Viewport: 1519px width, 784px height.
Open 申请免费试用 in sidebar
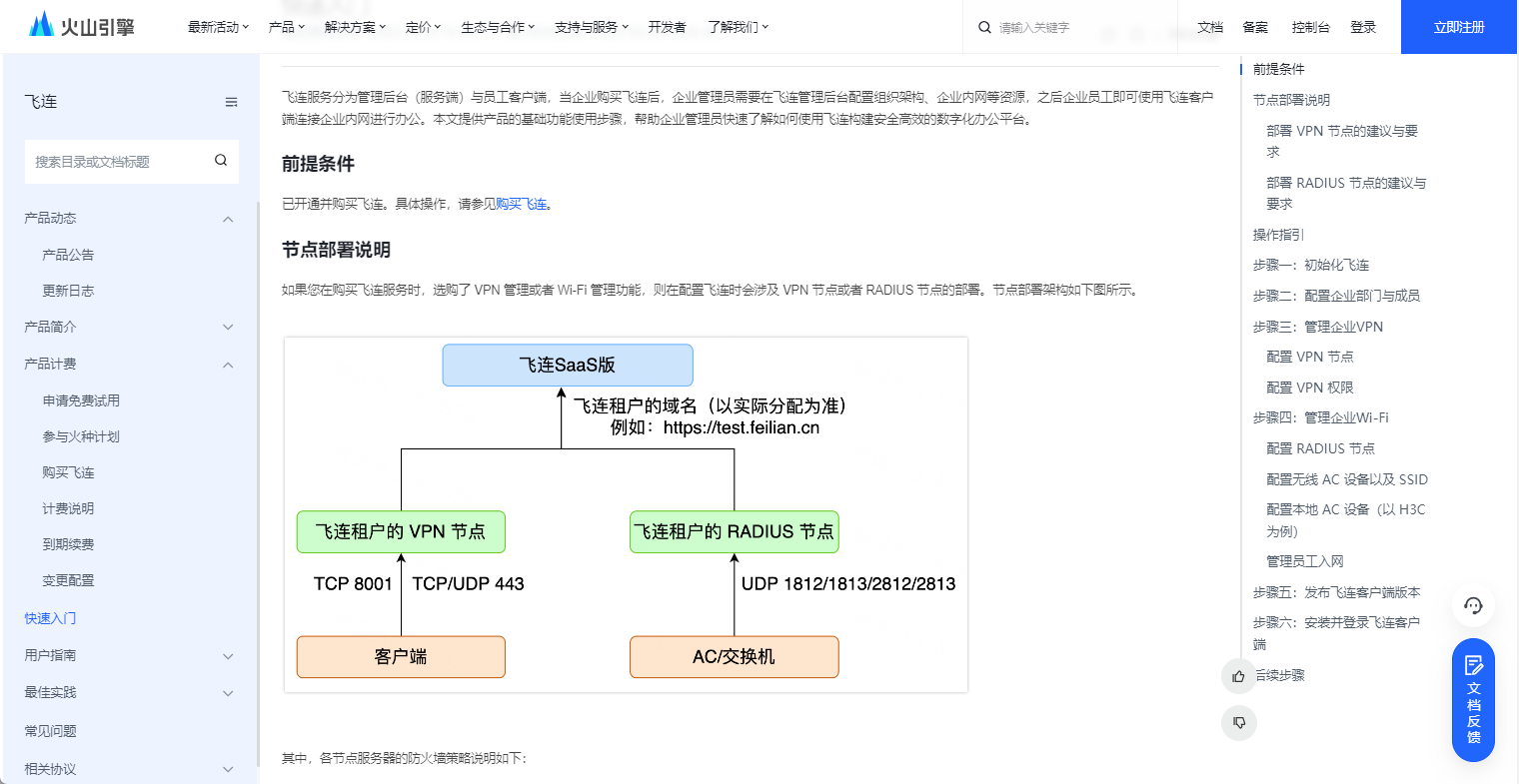(x=81, y=400)
